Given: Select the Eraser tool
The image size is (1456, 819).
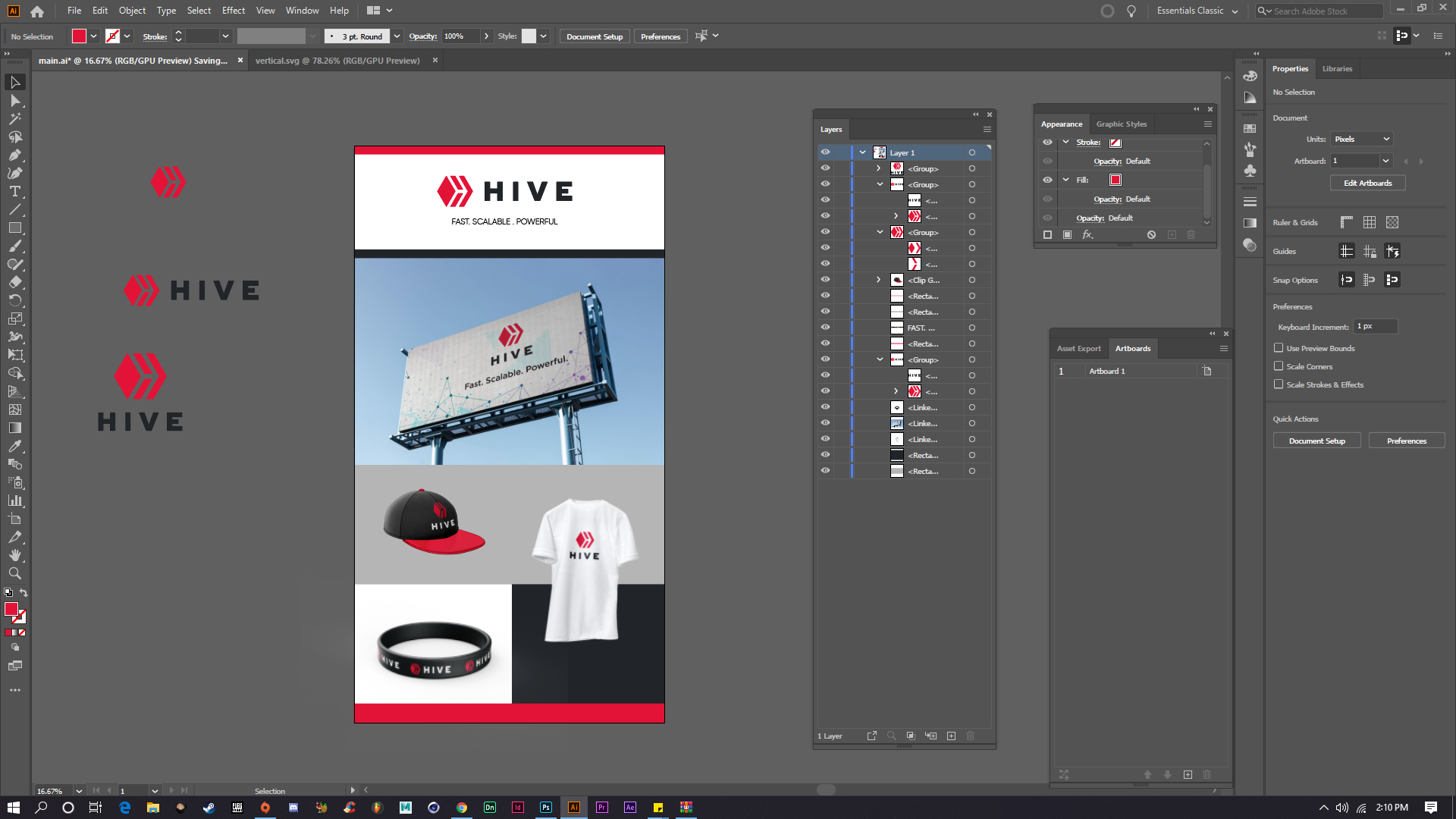Looking at the screenshot, I should click(x=15, y=282).
